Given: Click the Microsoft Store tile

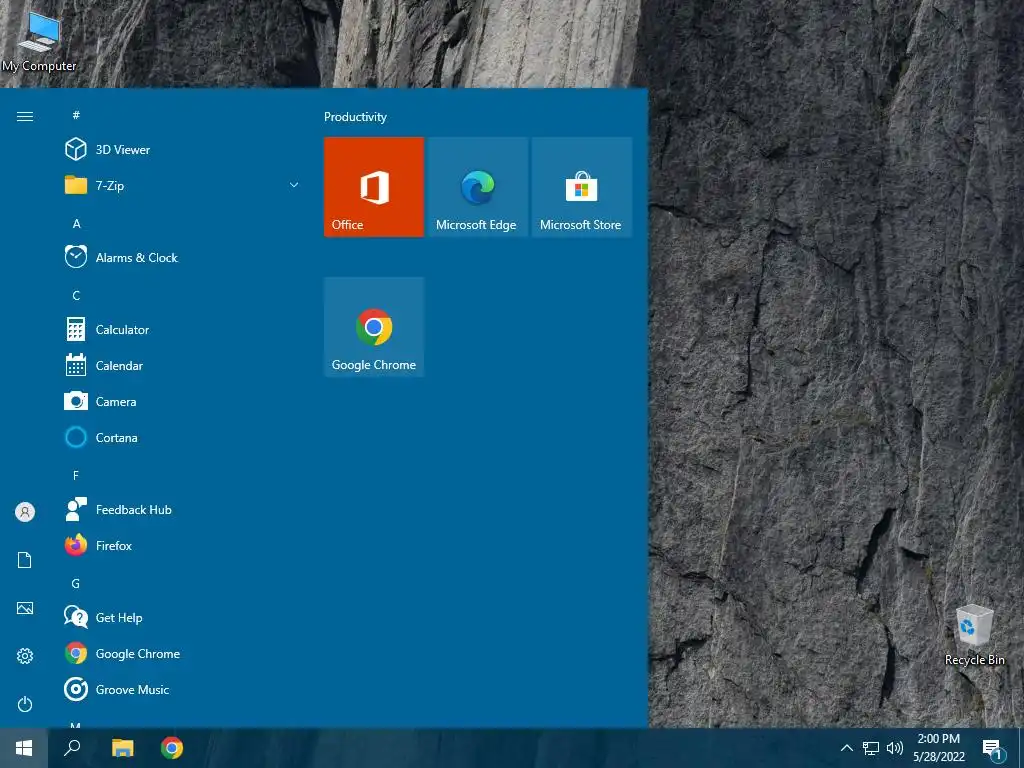Looking at the screenshot, I should click(581, 187).
